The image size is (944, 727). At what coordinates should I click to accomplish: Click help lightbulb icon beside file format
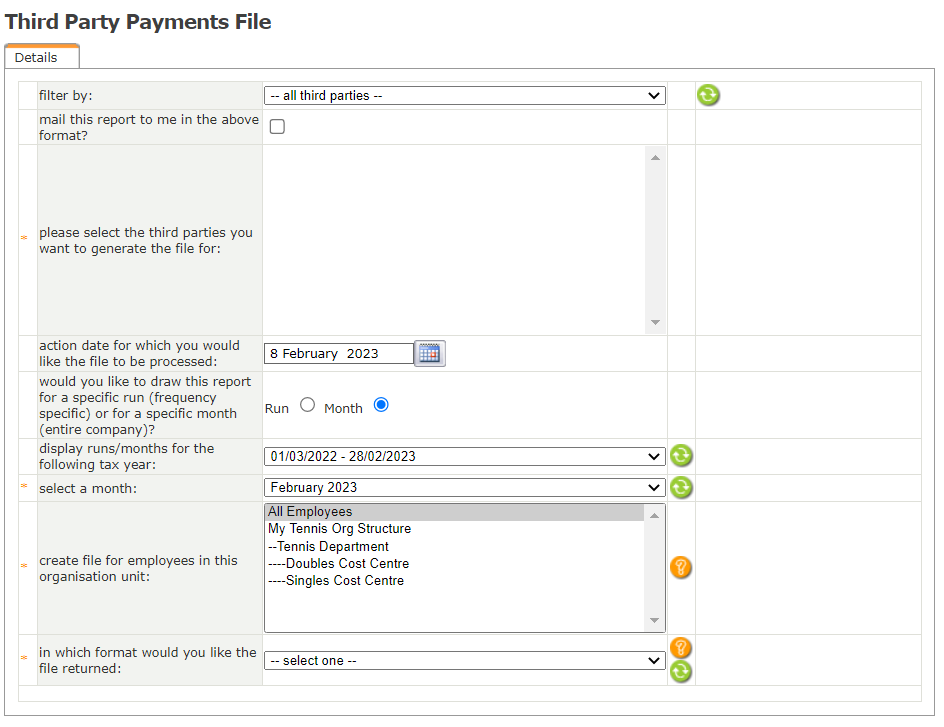pyautogui.click(x=681, y=648)
